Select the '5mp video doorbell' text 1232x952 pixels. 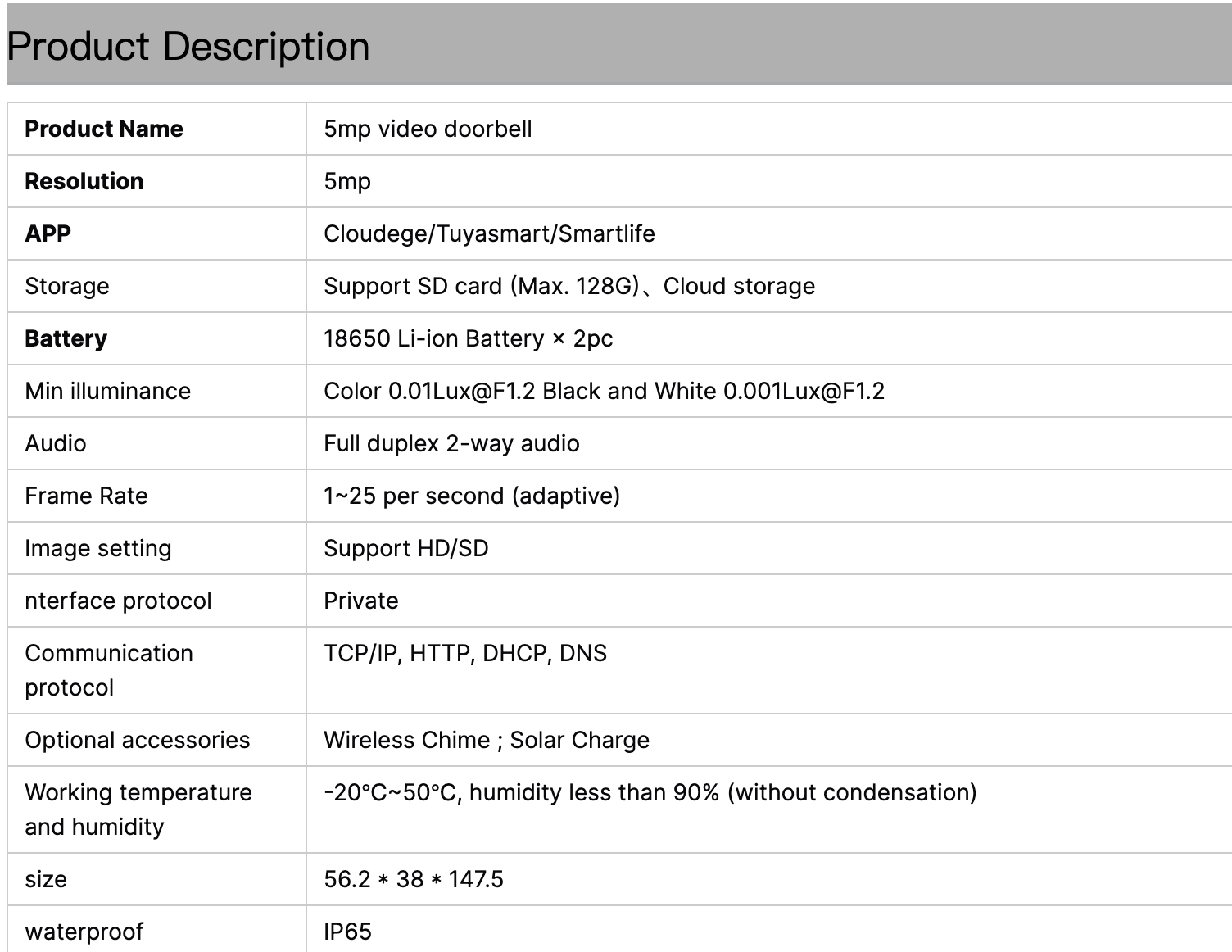(428, 129)
